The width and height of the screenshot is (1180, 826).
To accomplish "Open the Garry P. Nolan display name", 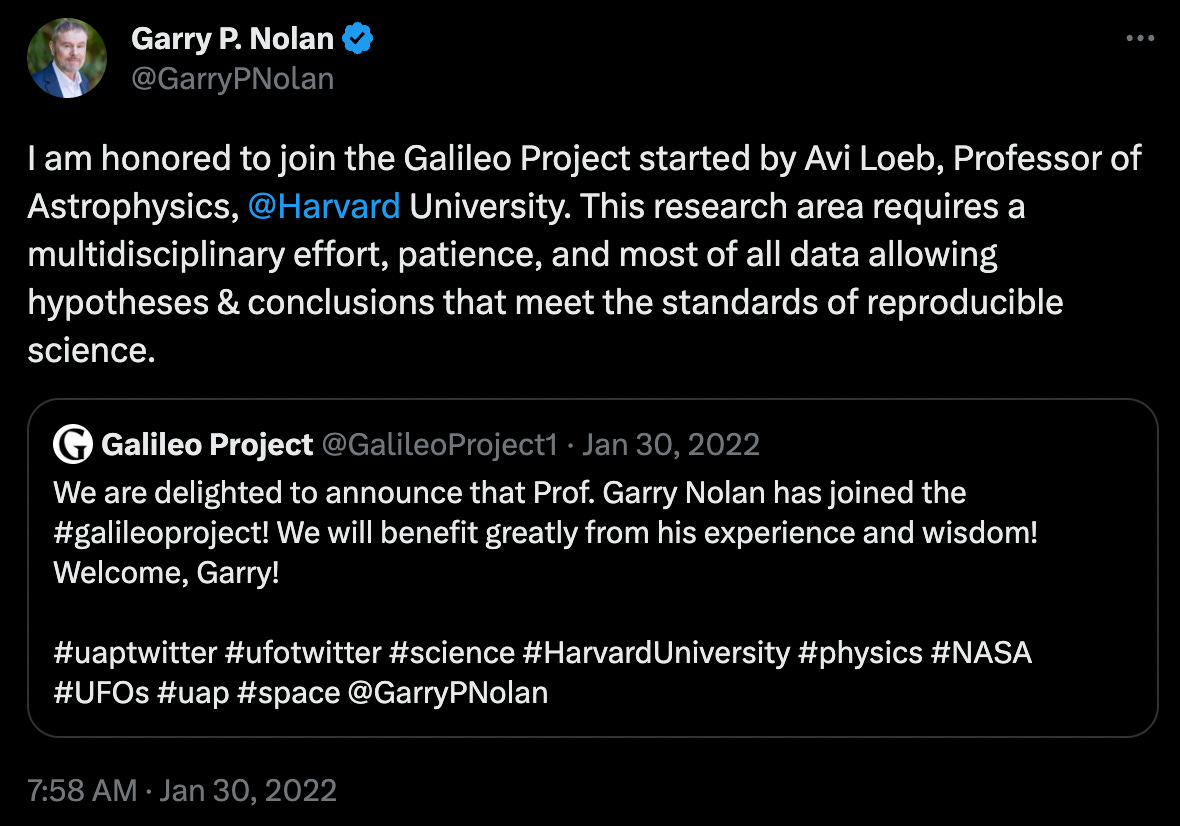I will (232, 39).
